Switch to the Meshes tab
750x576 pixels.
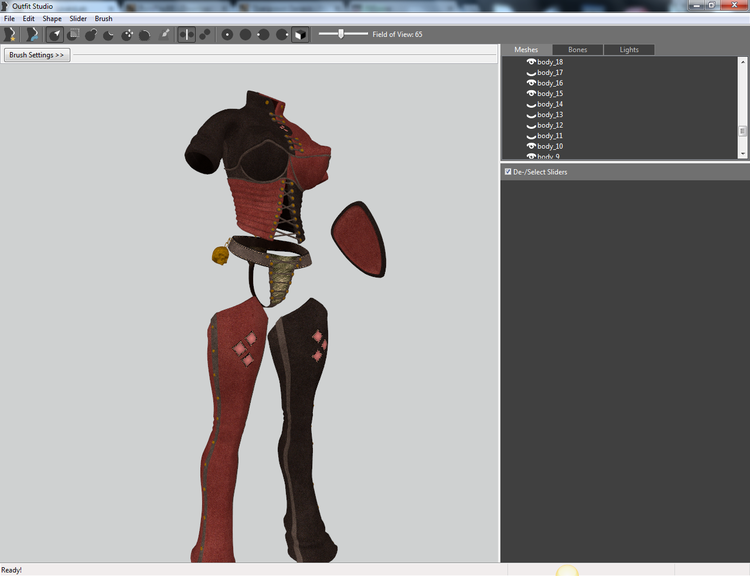526,50
